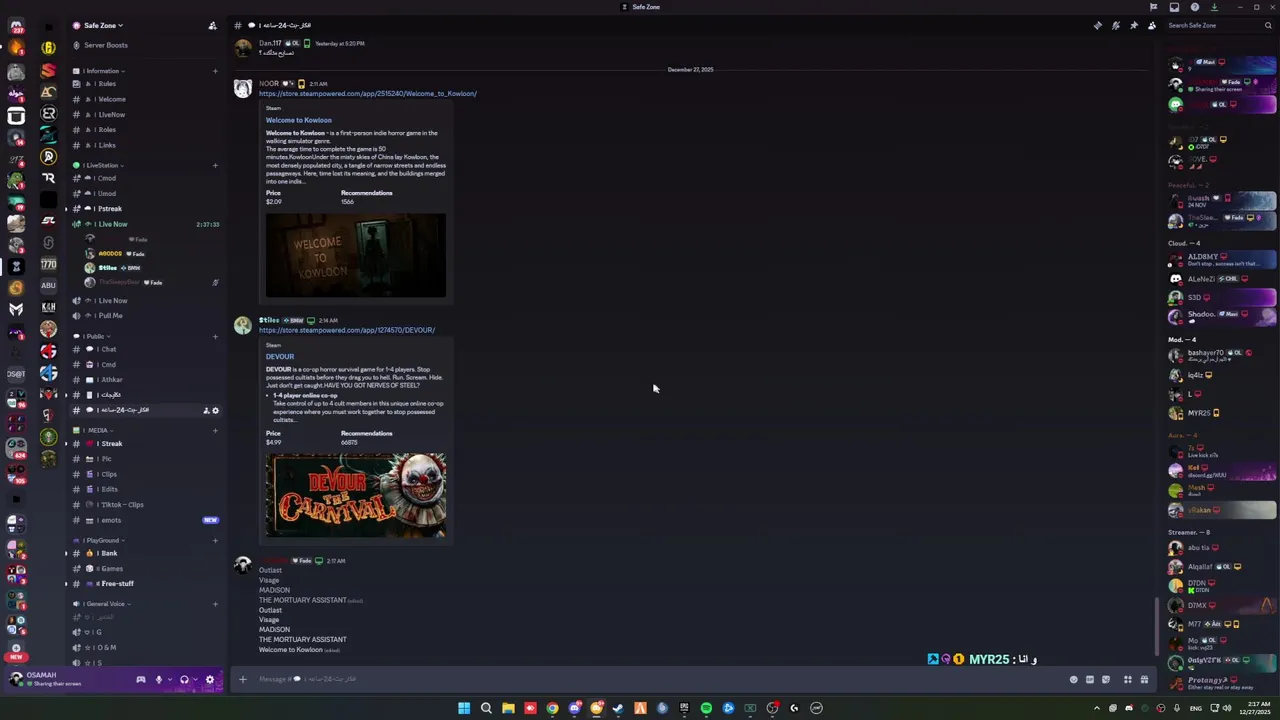Click the Search Safe Zone field
Screen dimensions: 1280x720
pyautogui.click(x=1220, y=25)
